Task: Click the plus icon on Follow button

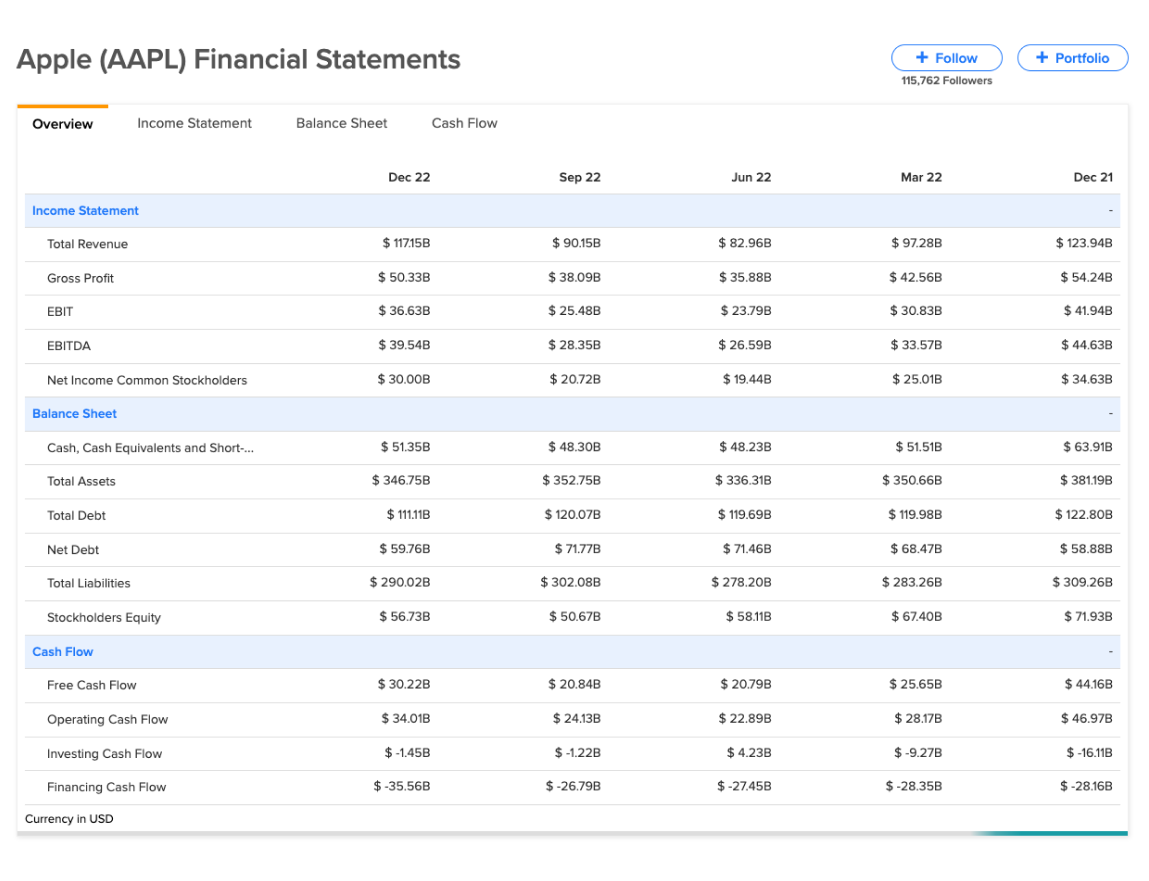Action: coord(922,57)
